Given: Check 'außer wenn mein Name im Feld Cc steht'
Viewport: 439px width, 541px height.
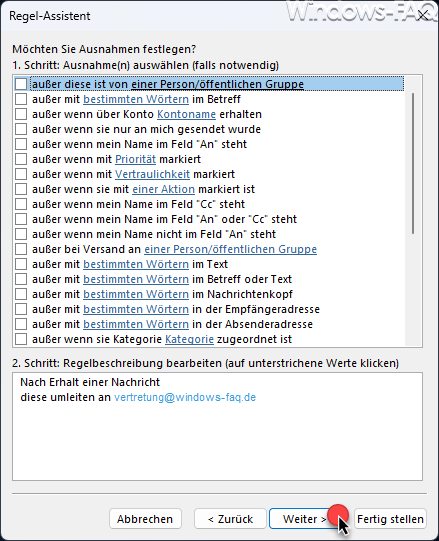Looking at the screenshot, I should pos(21,204).
